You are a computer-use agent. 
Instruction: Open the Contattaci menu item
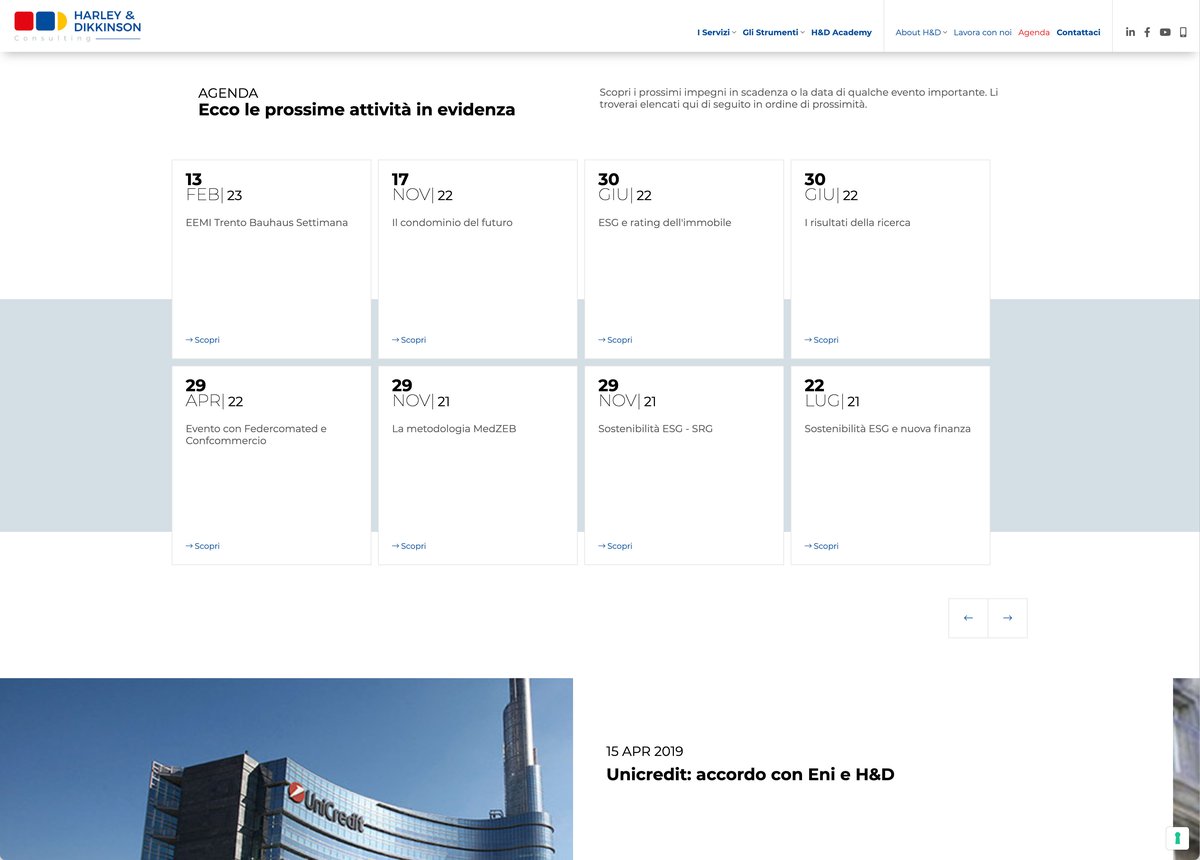1078,32
